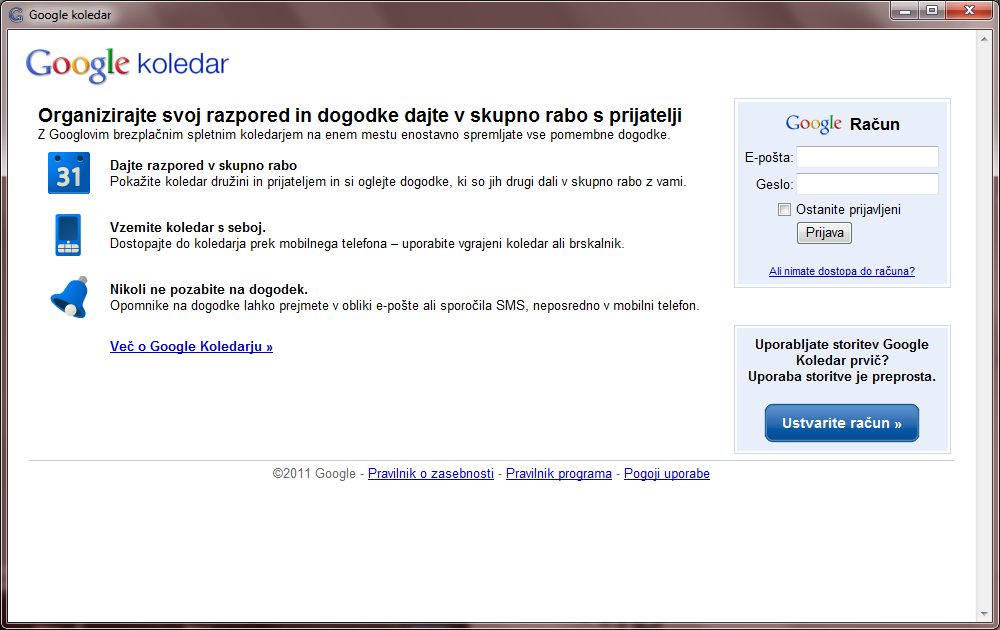Click the mobile phone icon
This screenshot has height=630, width=1000.
(68, 235)
